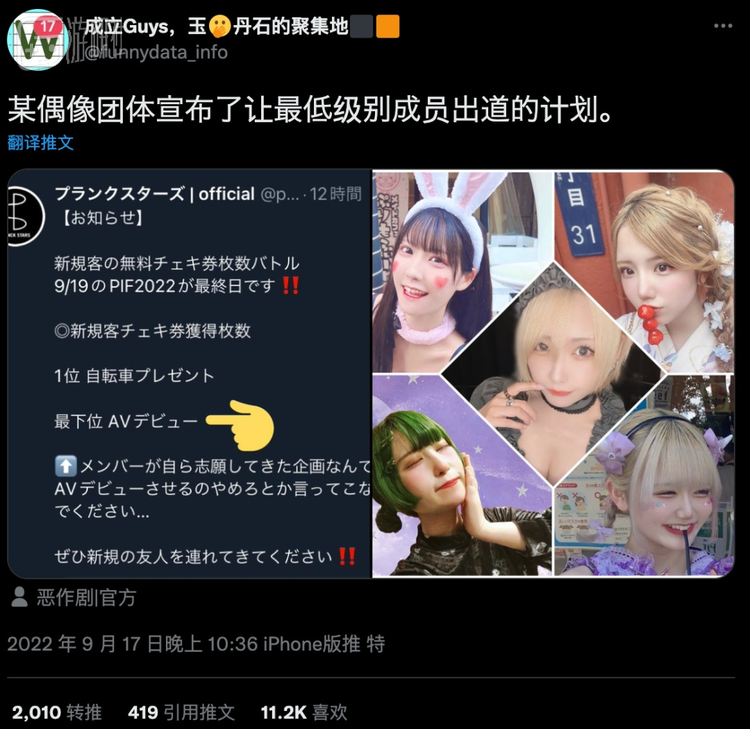Click the blue up-arrow emoji in quoted text

click(66, 466)
